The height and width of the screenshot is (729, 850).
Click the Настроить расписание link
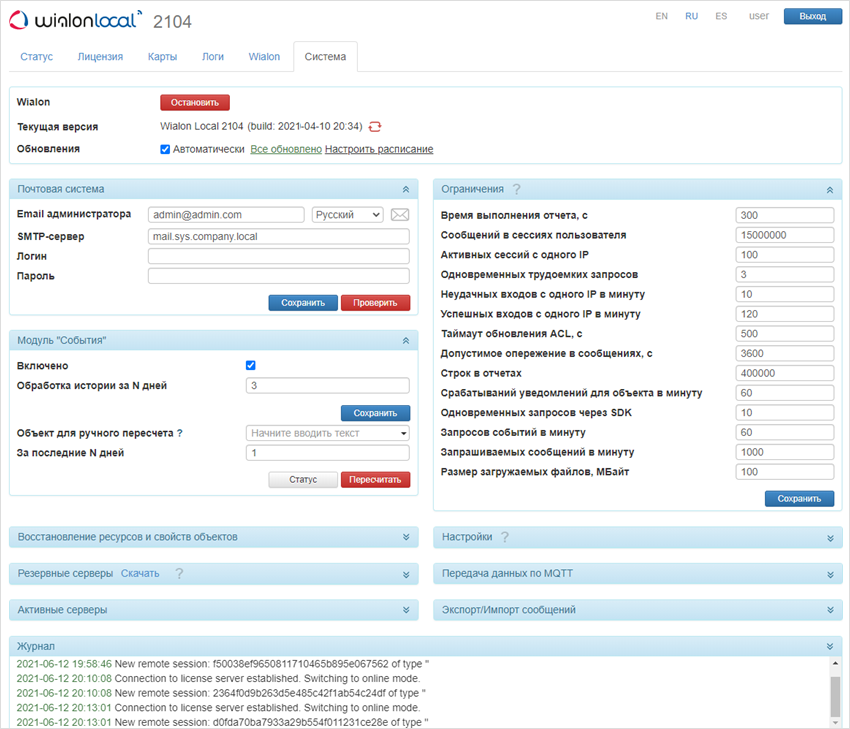[x=379, y=149]
